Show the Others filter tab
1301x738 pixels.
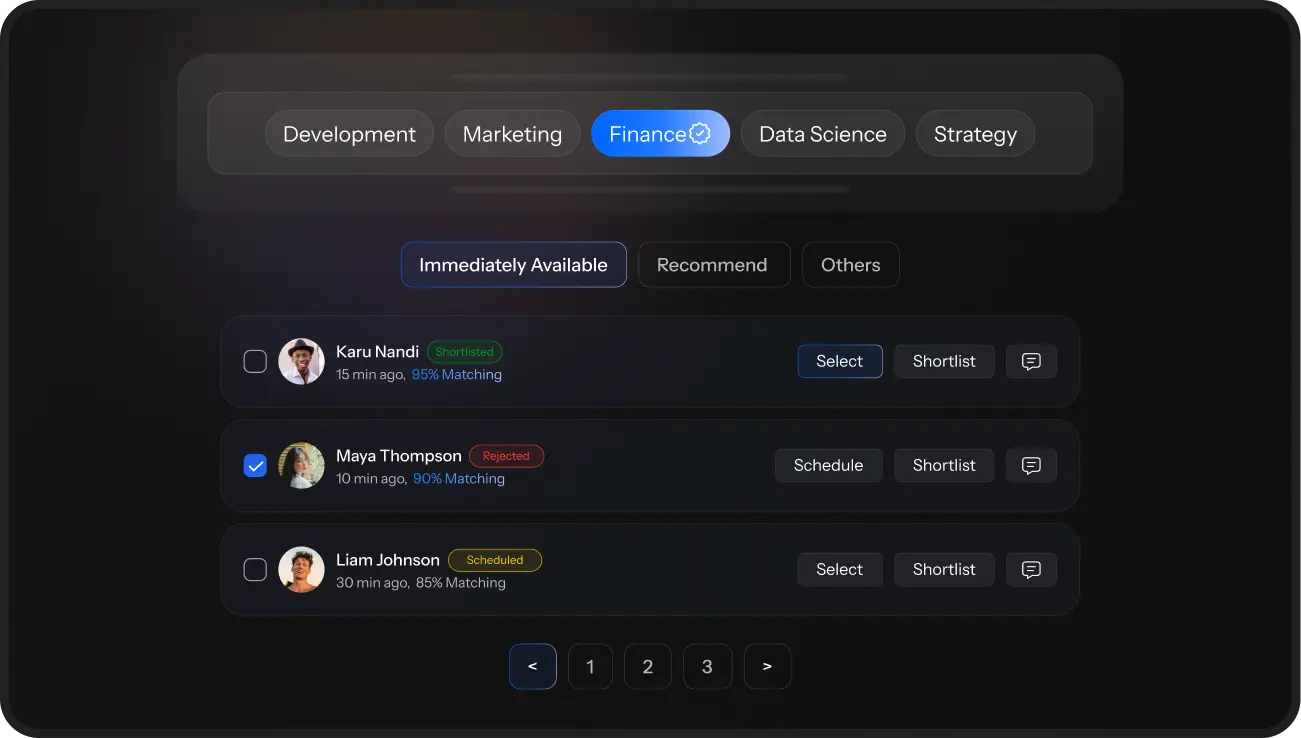tap(850, 265)
